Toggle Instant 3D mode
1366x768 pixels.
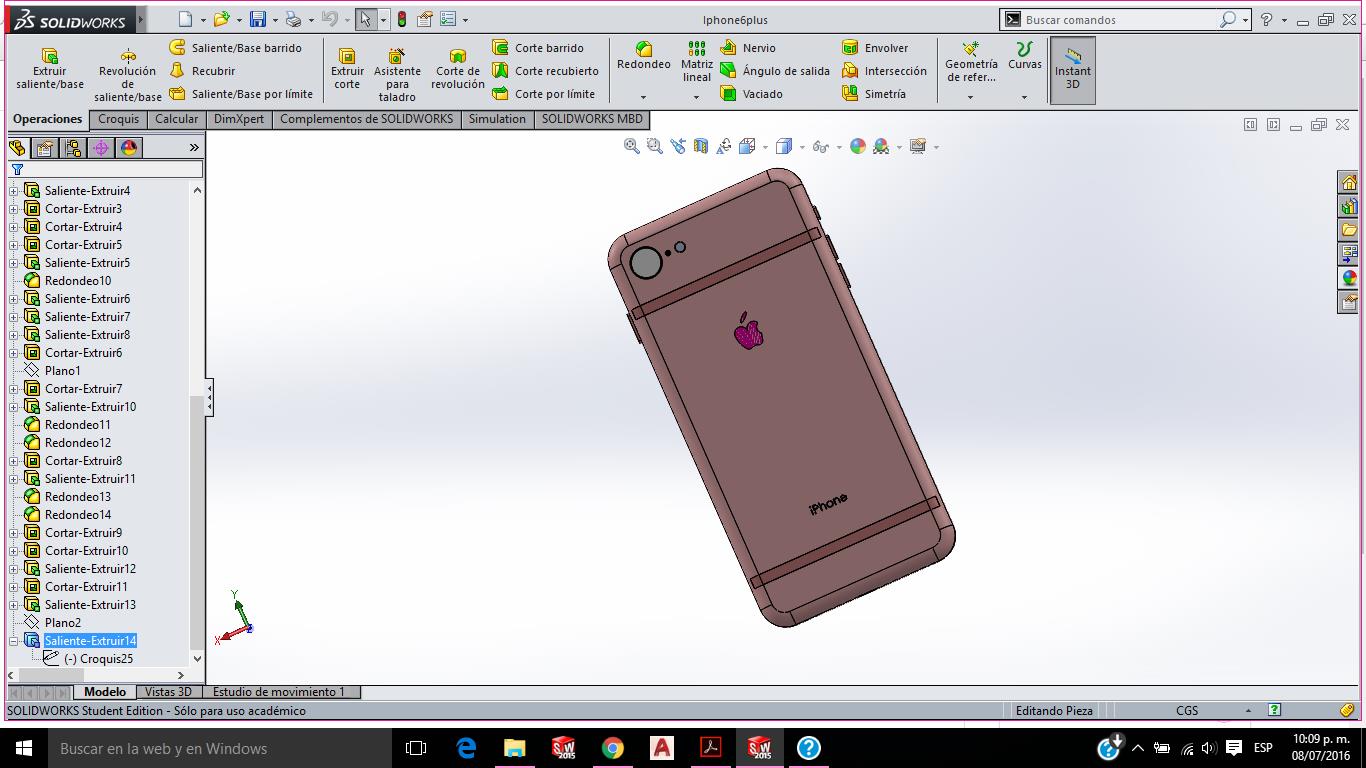pyautogui.click(x=1073, y=69)
